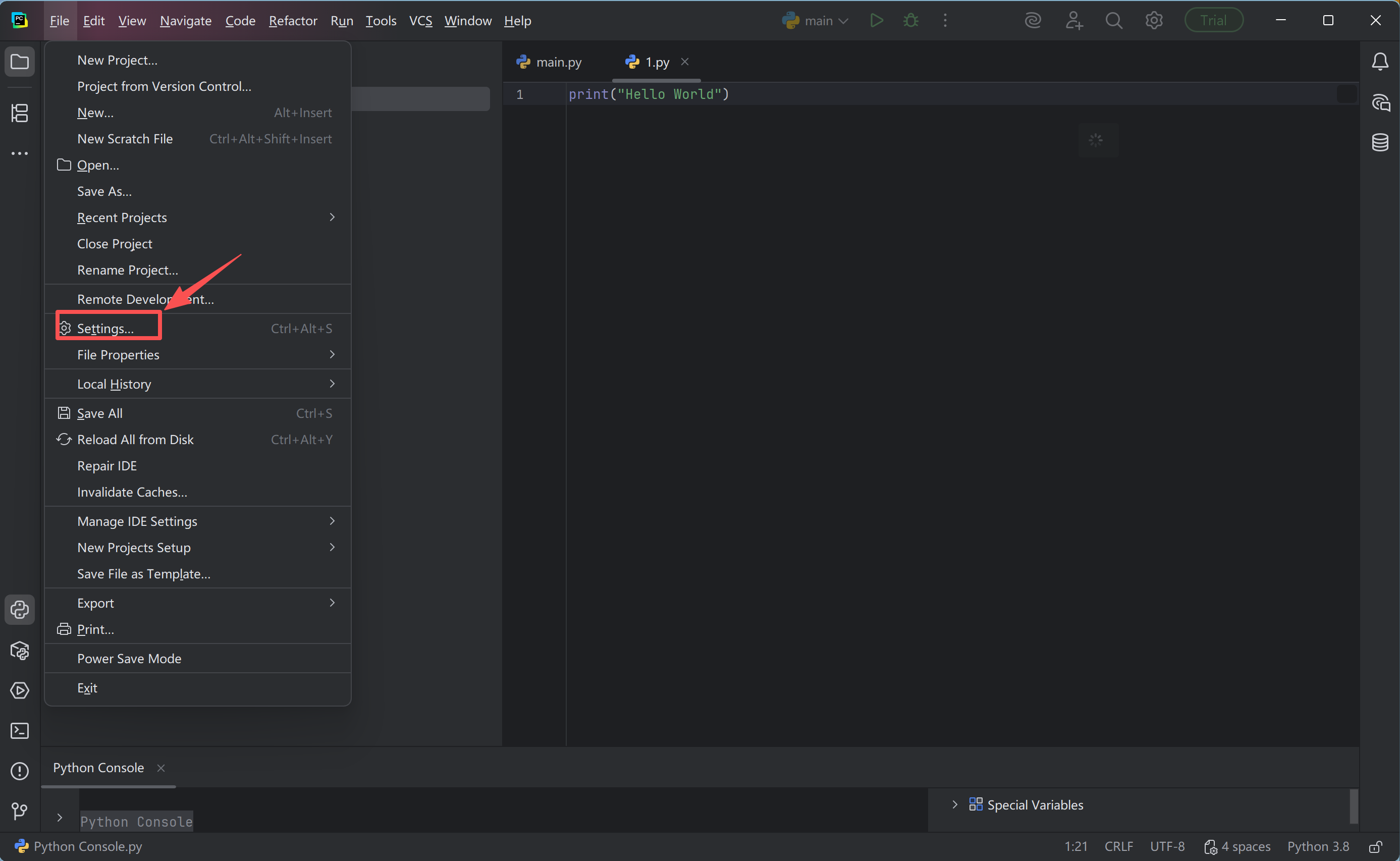Click the Trial license button
The height and width of the screenshot is (861, 1400).
click(1213, 21)
